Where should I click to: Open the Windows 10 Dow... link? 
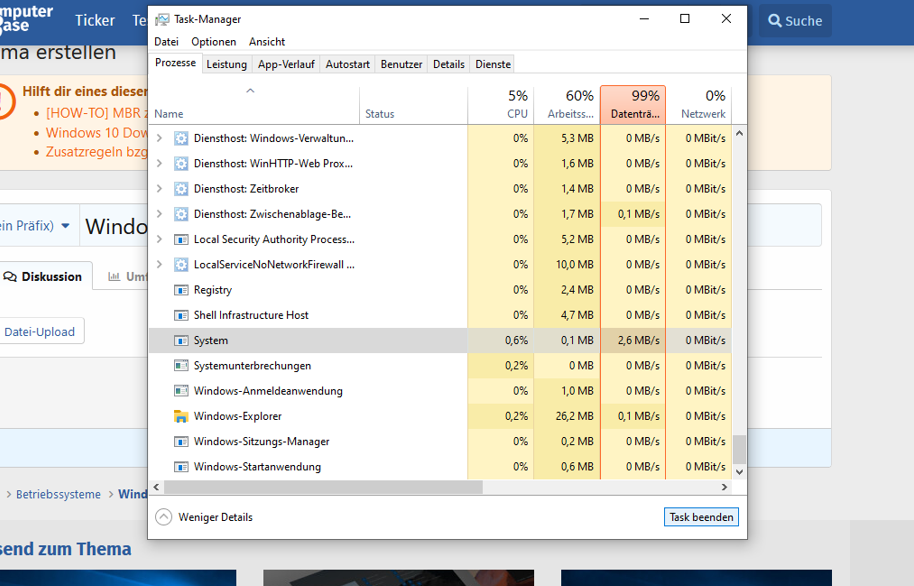coord(97,133)
